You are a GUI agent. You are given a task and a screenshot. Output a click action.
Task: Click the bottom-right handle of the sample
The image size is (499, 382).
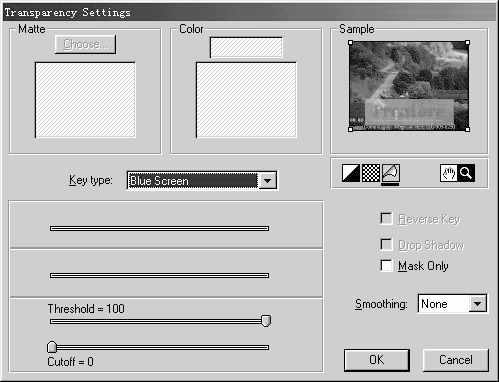[467, 129]
